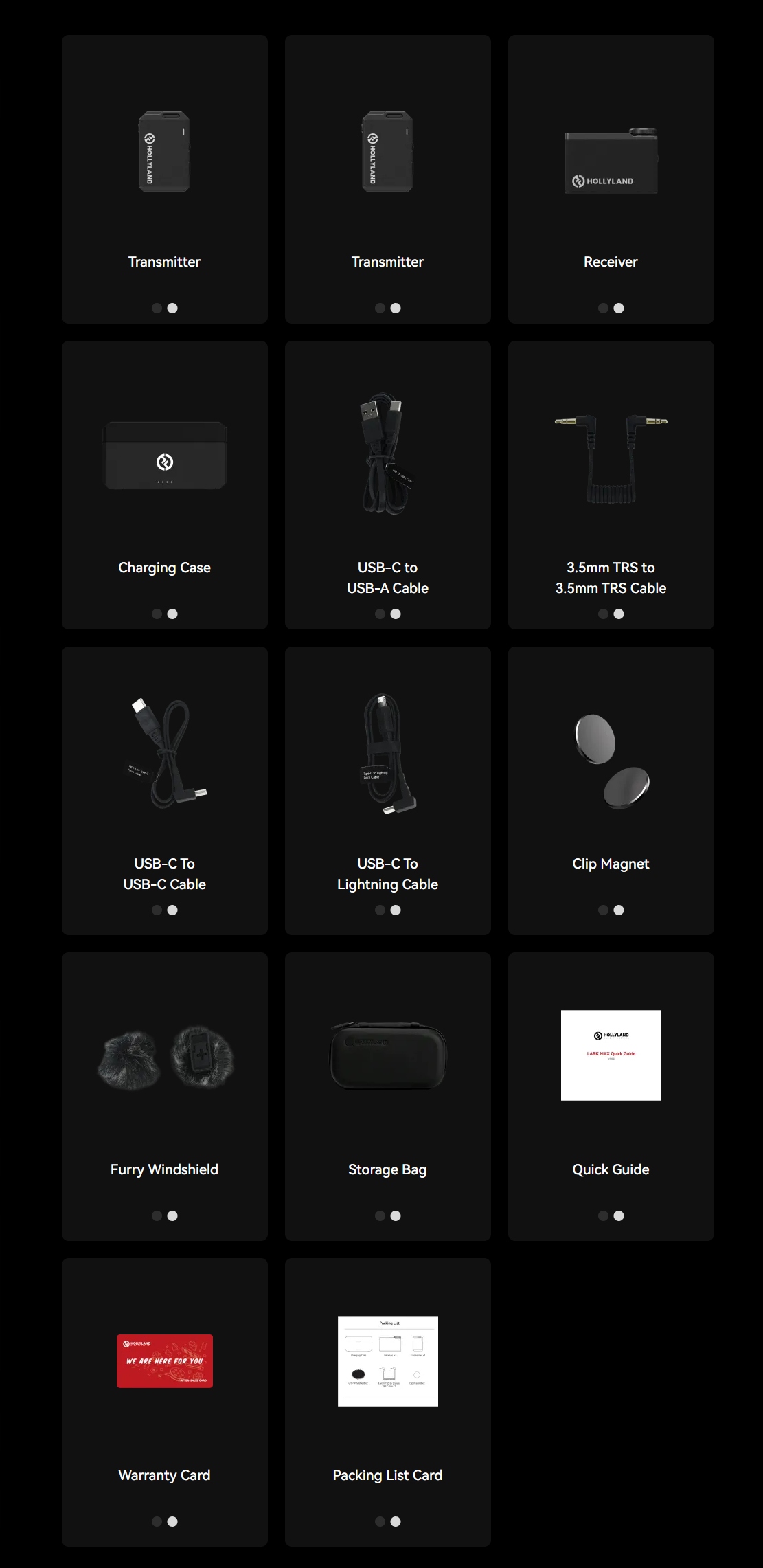Select the white dot under Charging Case
Viewport: 763px width, 1568px height.
tap(172, 614)
